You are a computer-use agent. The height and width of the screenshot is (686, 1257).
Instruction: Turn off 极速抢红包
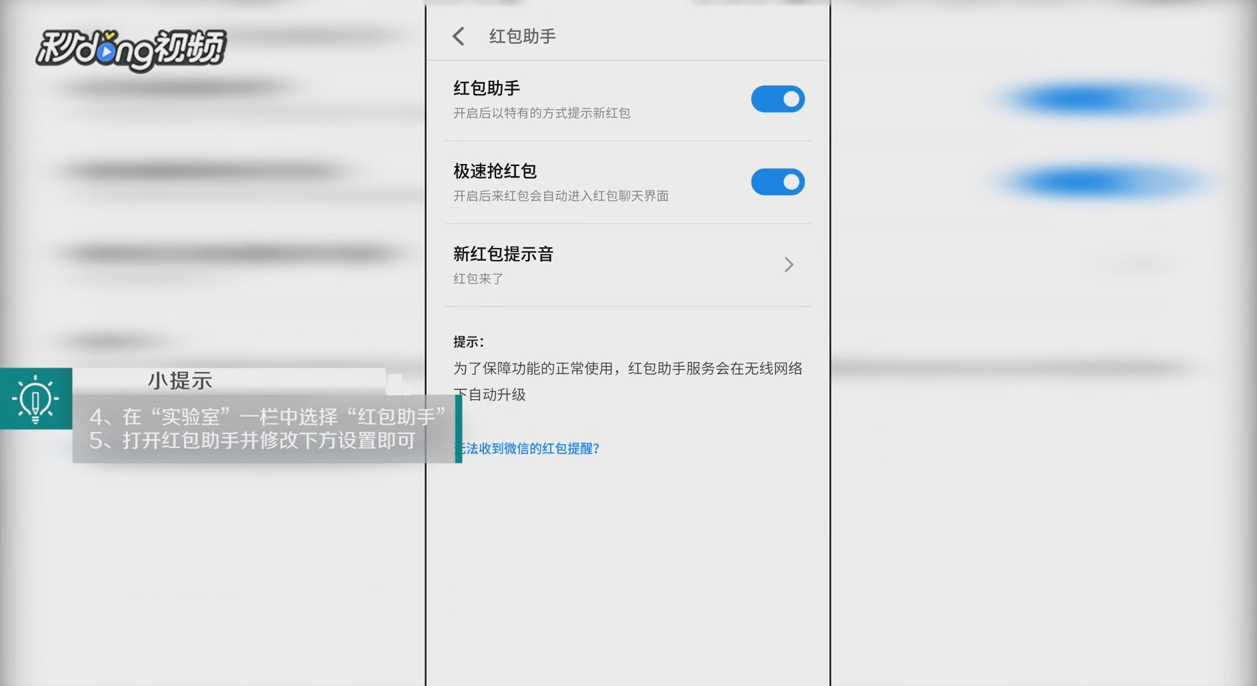(777, 182)
